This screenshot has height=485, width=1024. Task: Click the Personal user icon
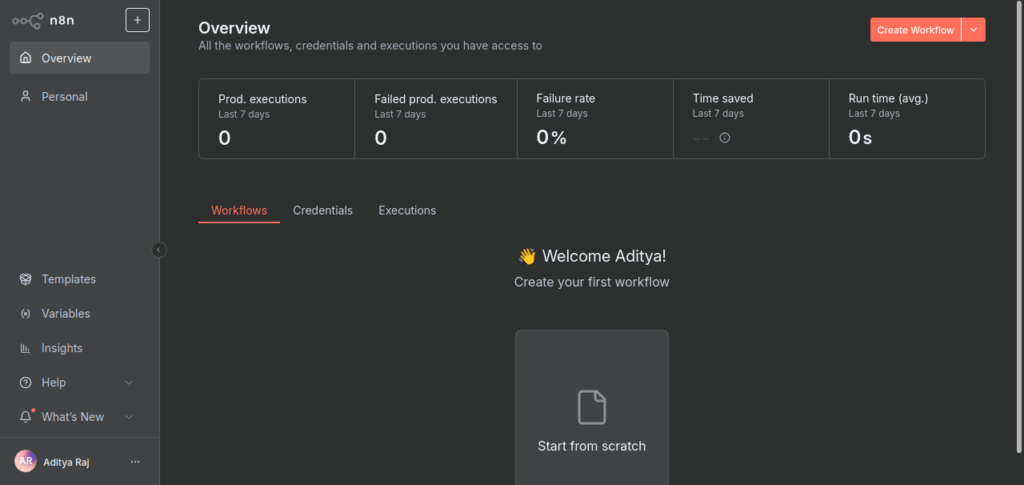(x=26, y=97)
